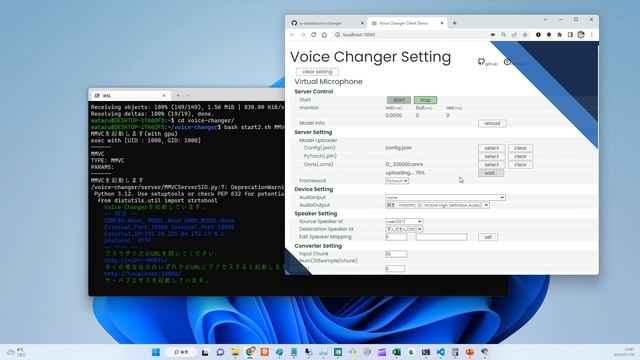Open weather widget in taskbar
Screen dimensions: 640x360
tap(16, 352)
